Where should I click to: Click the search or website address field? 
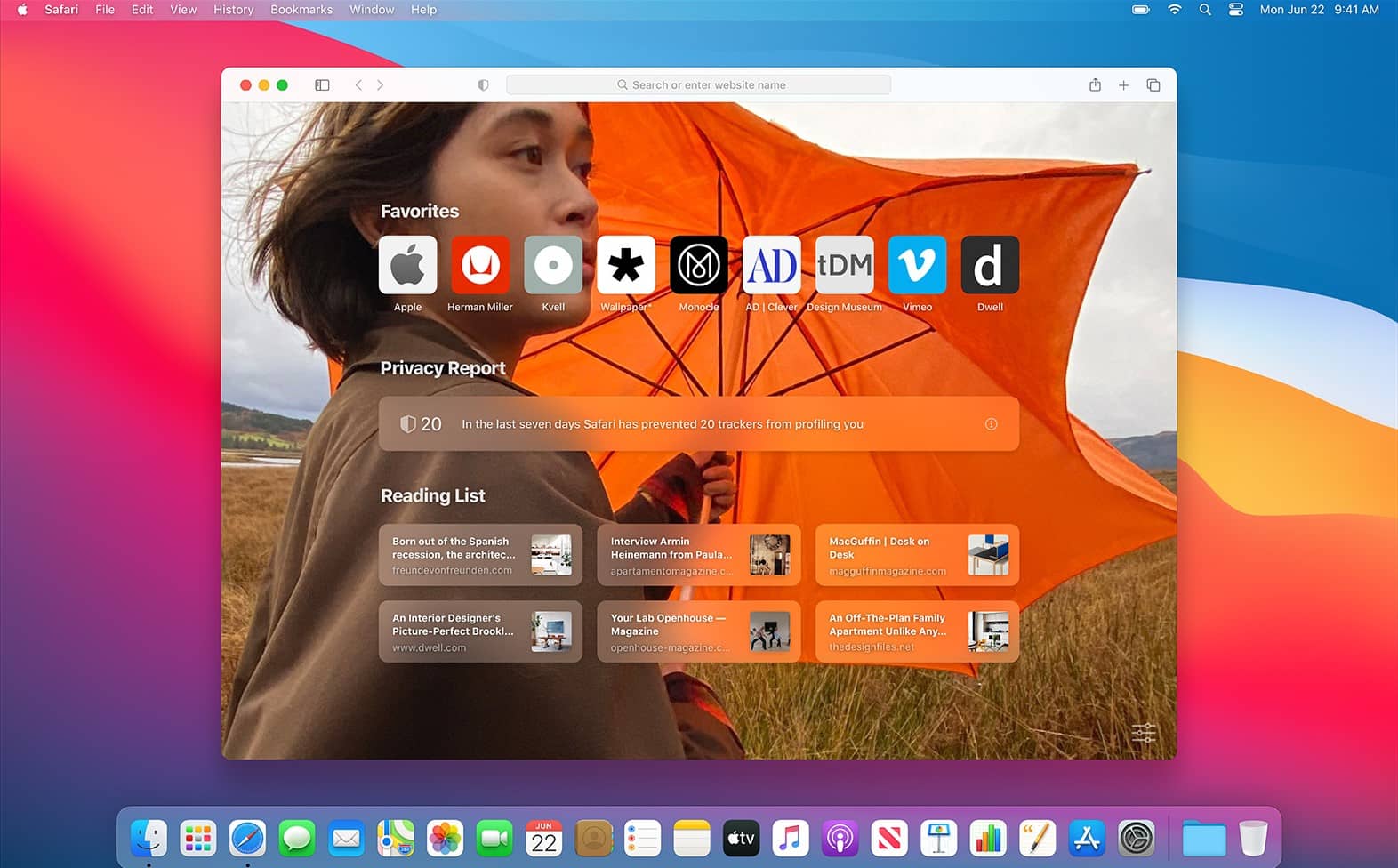point(698,85)
